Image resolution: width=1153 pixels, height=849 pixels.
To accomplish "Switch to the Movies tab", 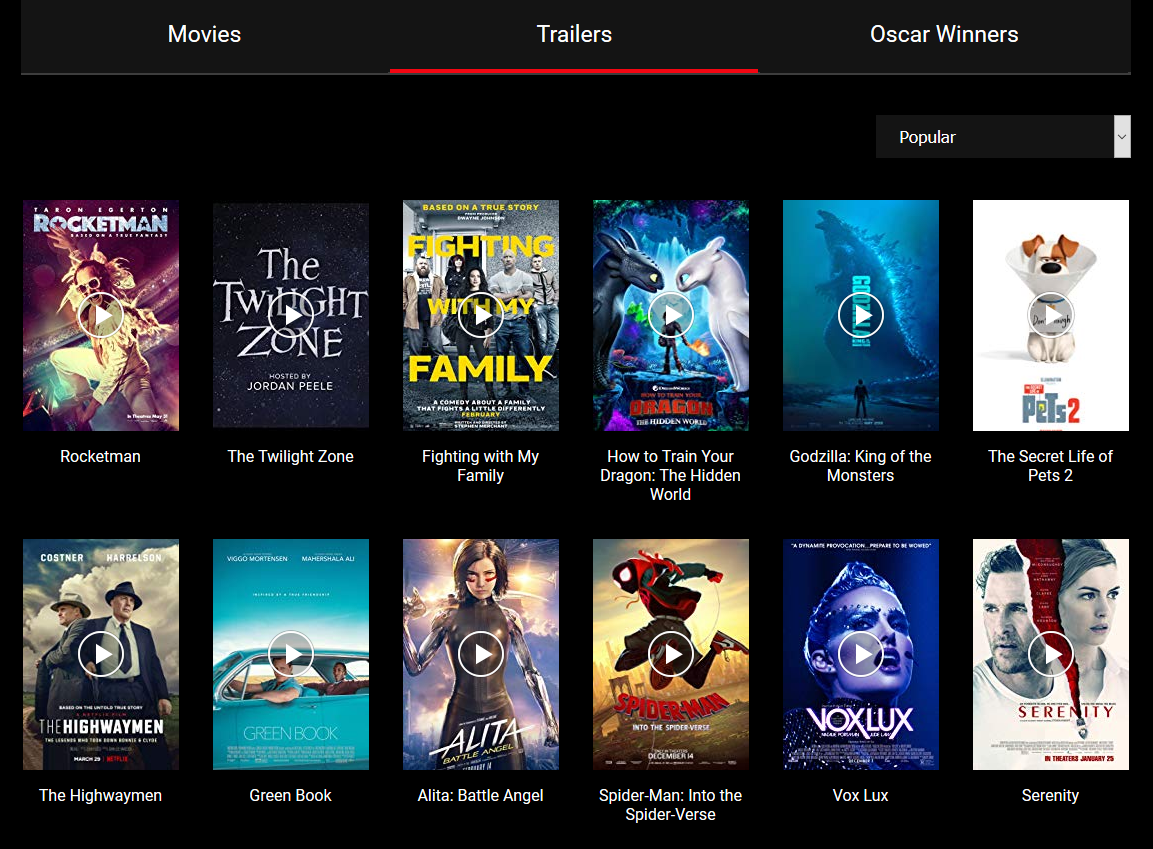I will point(204,35).
